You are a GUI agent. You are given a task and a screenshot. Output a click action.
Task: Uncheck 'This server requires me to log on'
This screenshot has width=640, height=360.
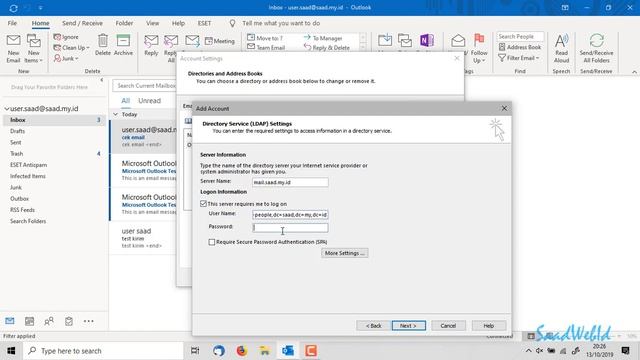coord(203,203)
